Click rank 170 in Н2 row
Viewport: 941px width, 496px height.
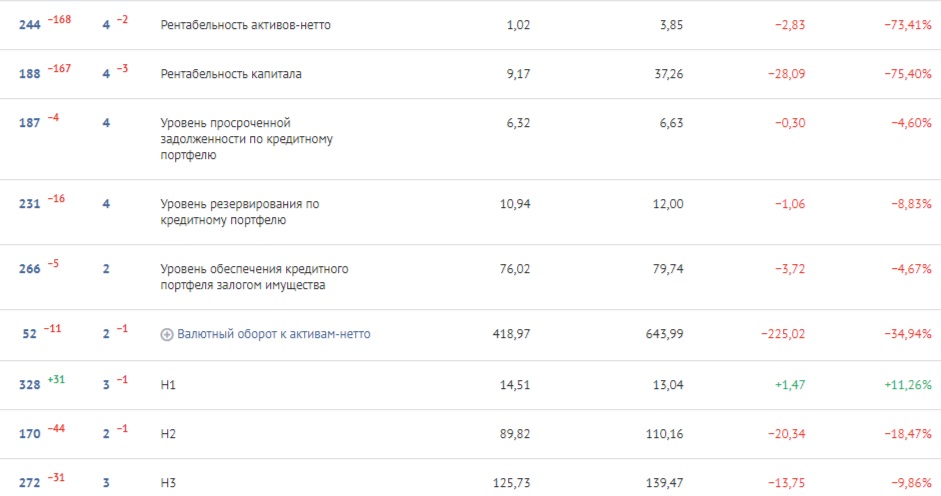[30, 435]
